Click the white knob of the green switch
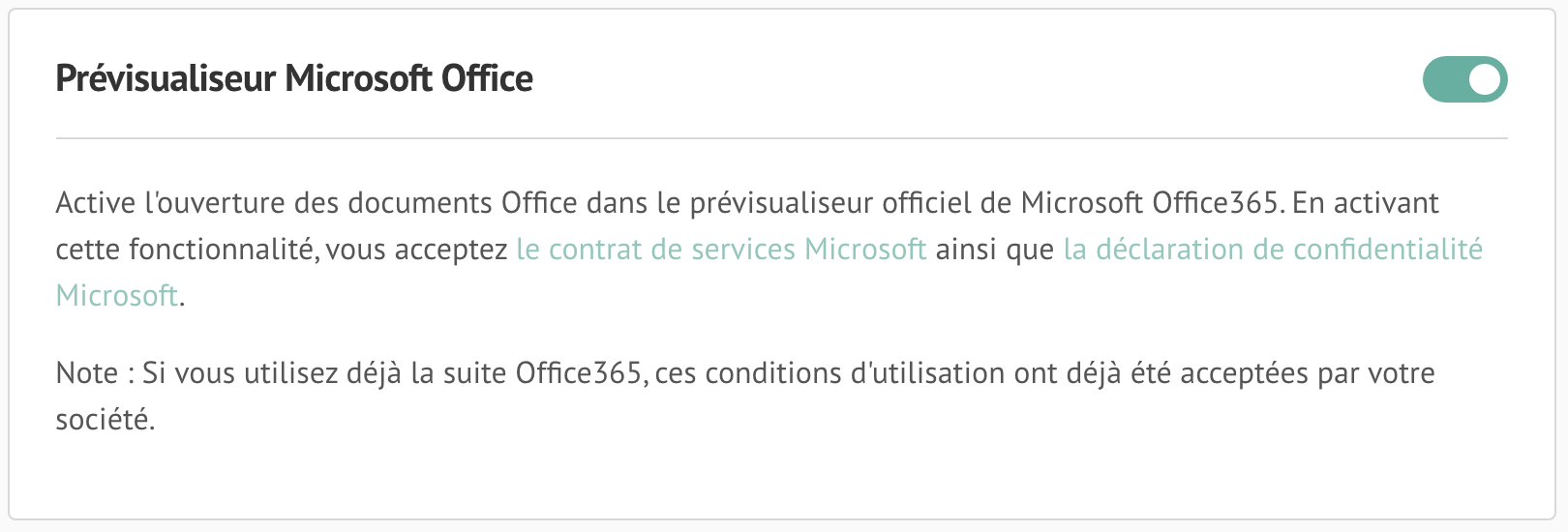Image resolution: width=1568 pixels, height=532 pixels. [1486, 79]
